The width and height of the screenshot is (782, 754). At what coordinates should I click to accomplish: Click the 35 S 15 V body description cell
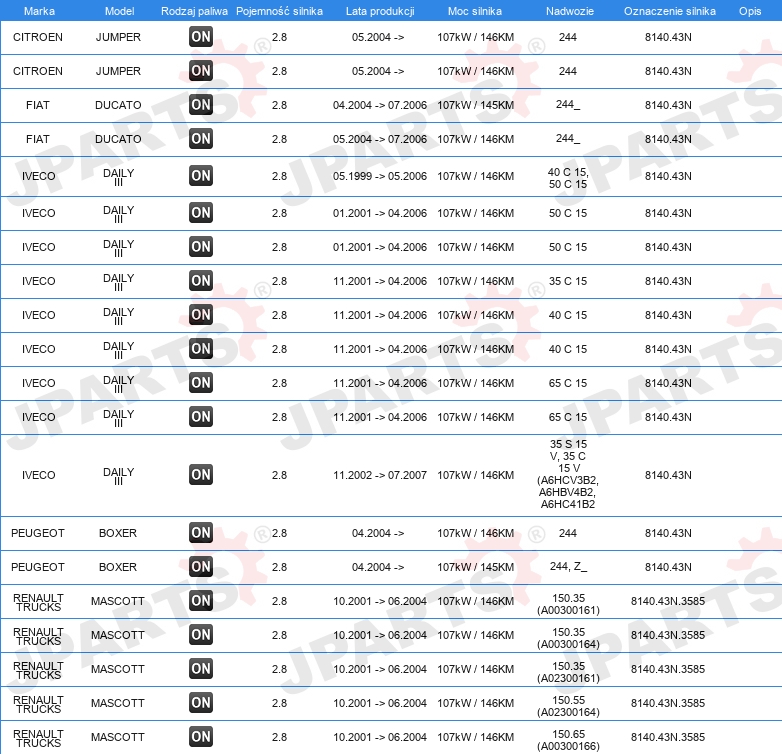(x=568, y=474)
